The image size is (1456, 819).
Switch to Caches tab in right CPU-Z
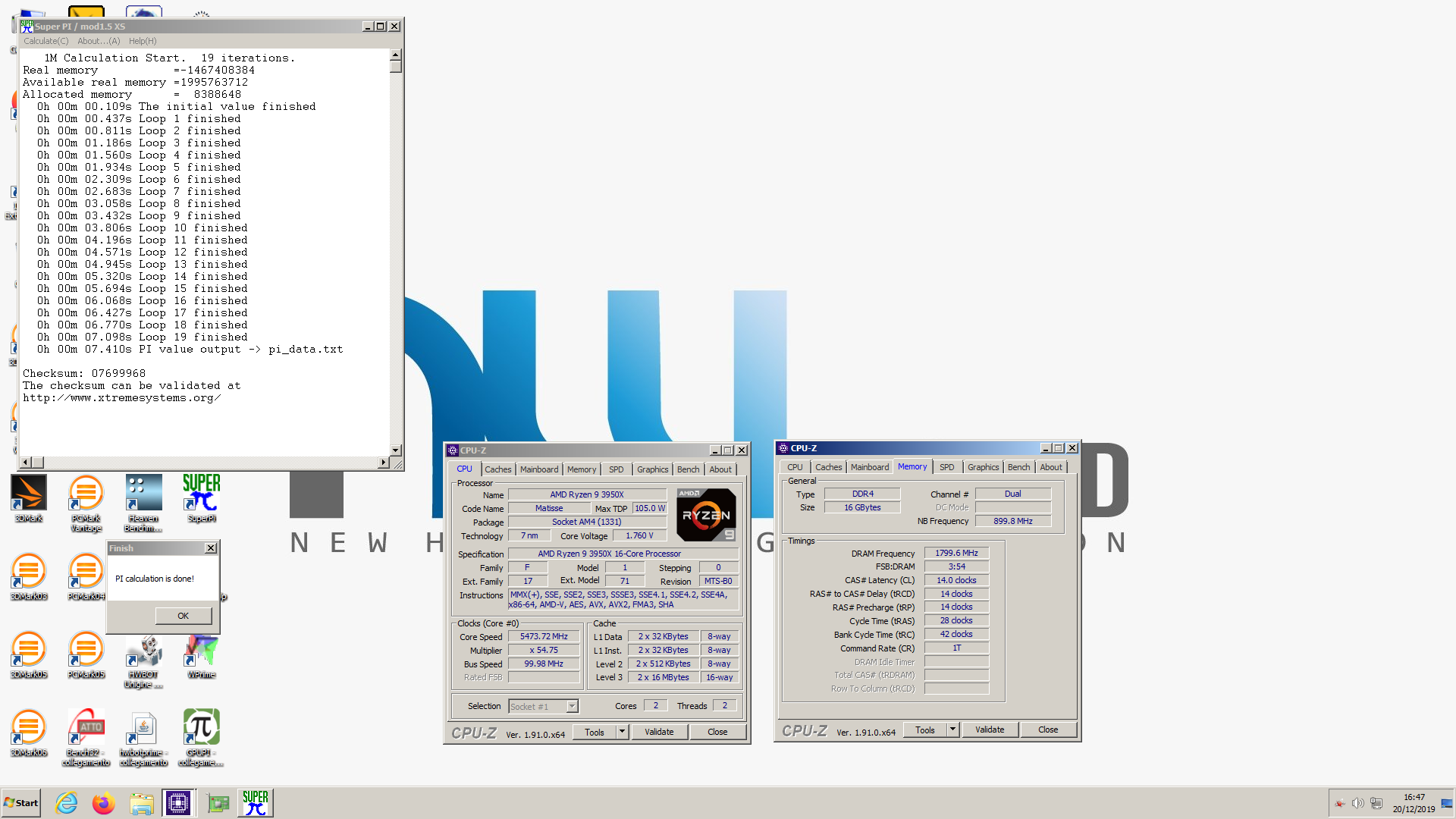(829, 467)
